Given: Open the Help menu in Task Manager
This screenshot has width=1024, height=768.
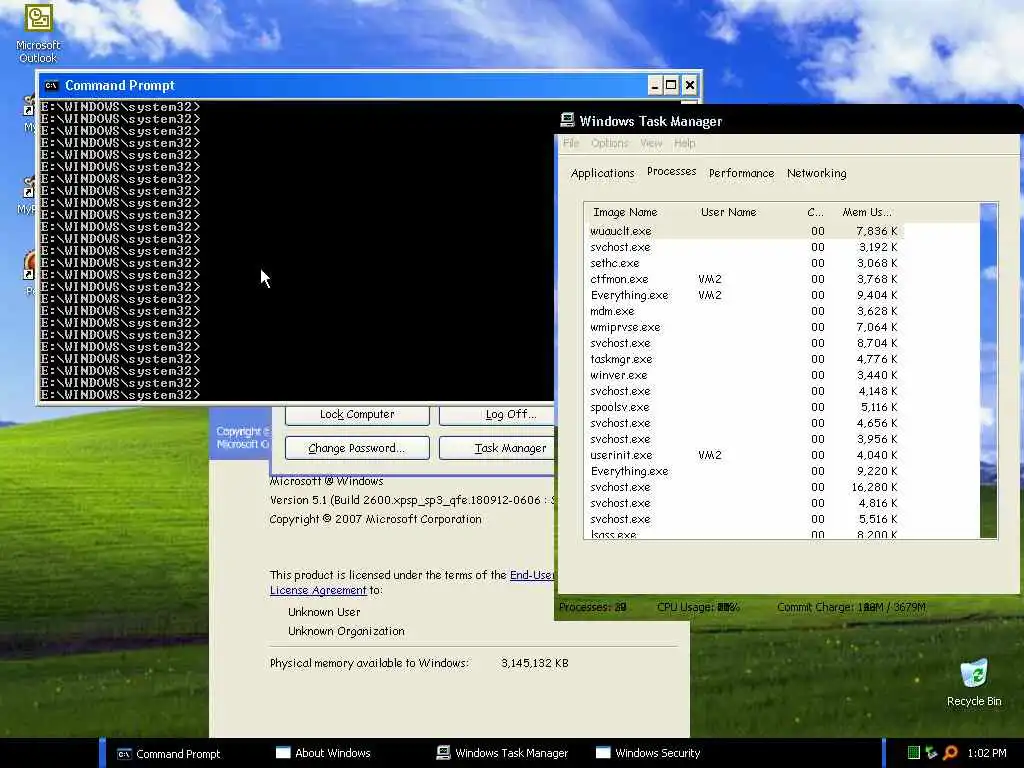Looking at the screenshot, I should [684, 143].
